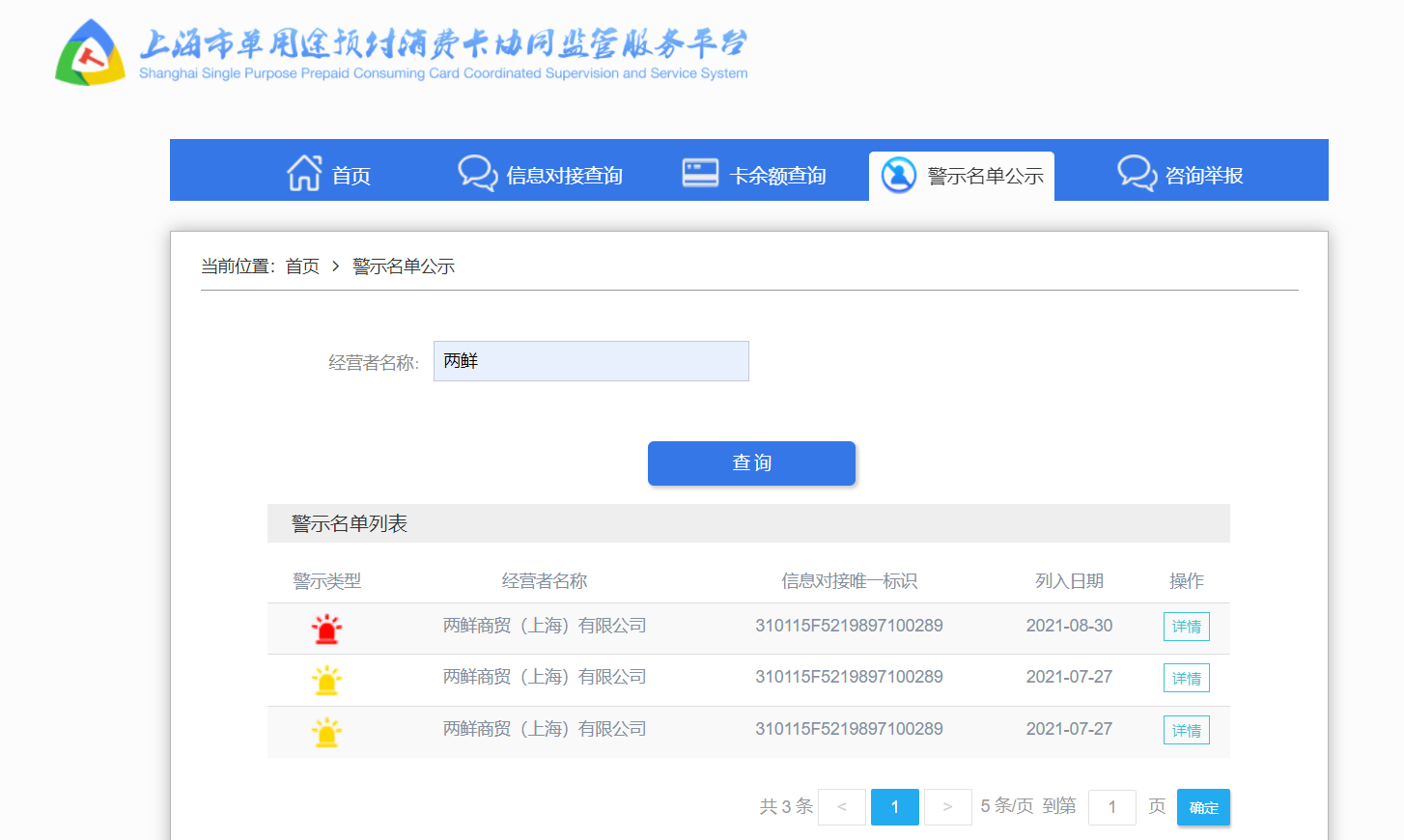The width and height of the screenshot is (1404, 840).
Task: Go to next page with > arrow
Action: click(x=948, y=807)
